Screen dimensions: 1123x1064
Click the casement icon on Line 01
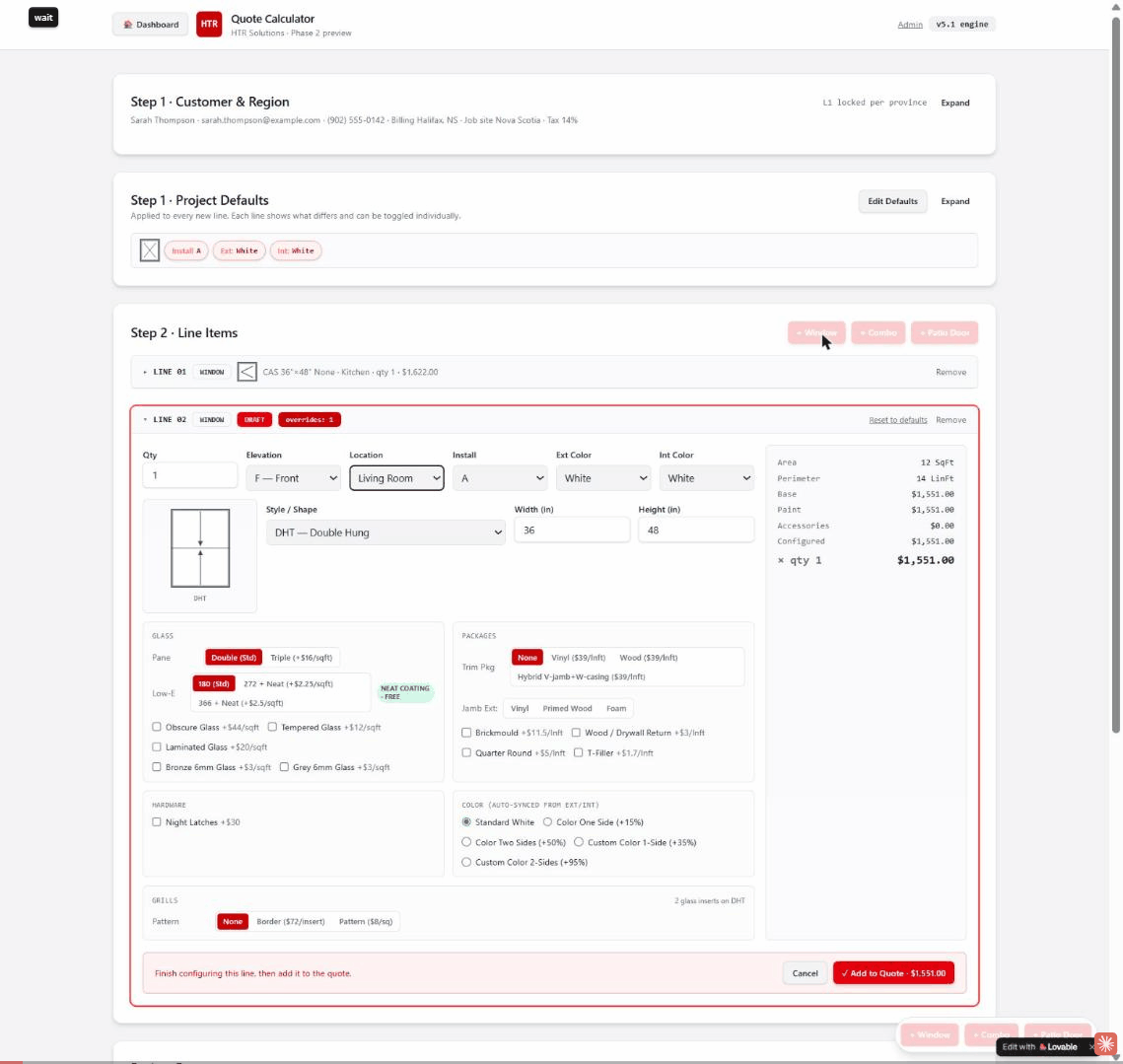[x=247, y=372]
